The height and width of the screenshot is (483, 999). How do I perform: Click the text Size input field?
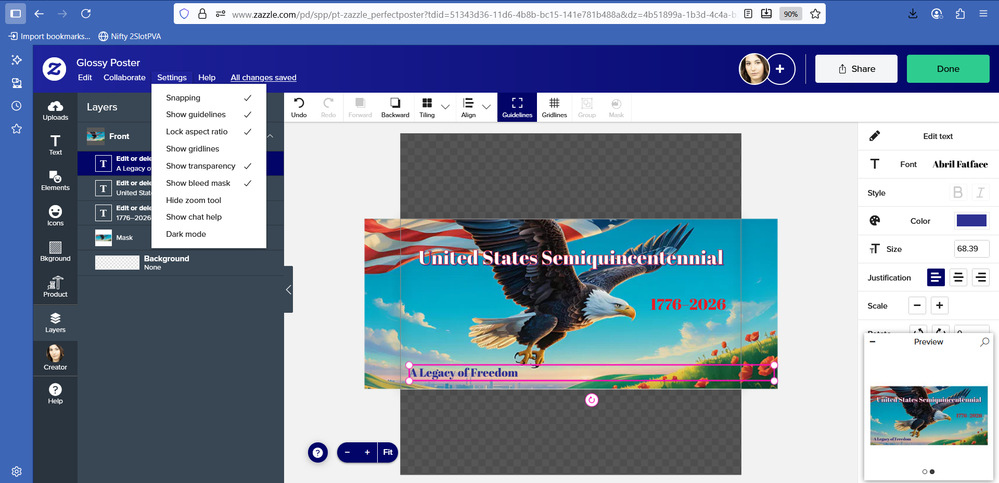[971, 249]
